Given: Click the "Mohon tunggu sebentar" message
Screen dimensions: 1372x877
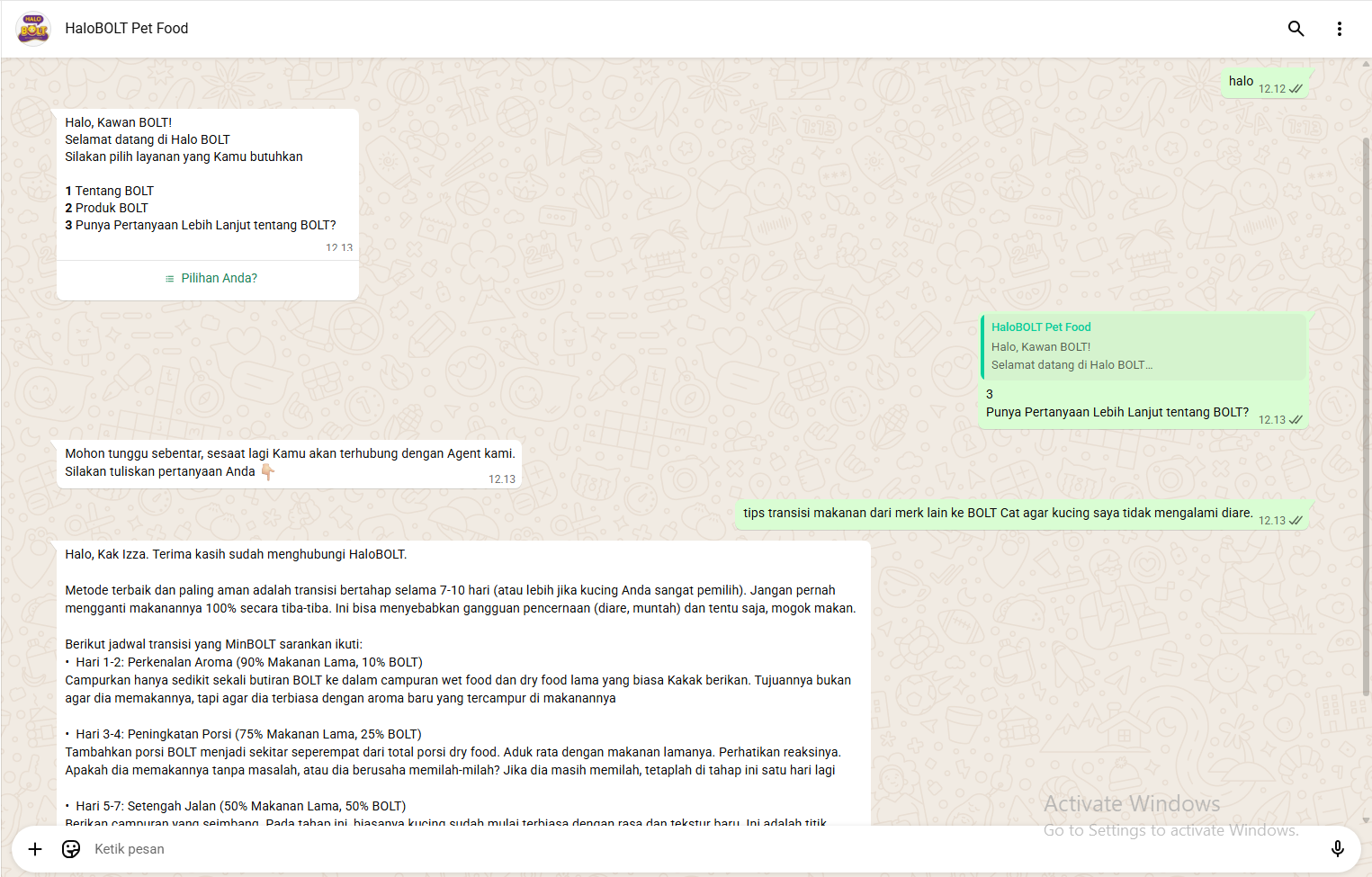Looking at the screenshot, I should click(290, 453).
